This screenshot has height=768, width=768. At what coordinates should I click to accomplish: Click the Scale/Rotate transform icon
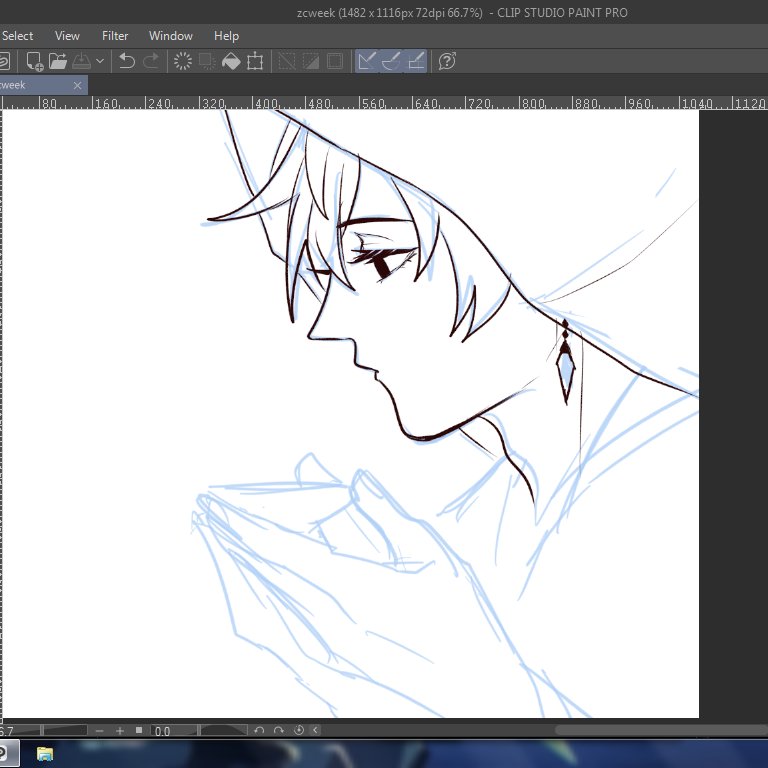[x=255, y=61]
